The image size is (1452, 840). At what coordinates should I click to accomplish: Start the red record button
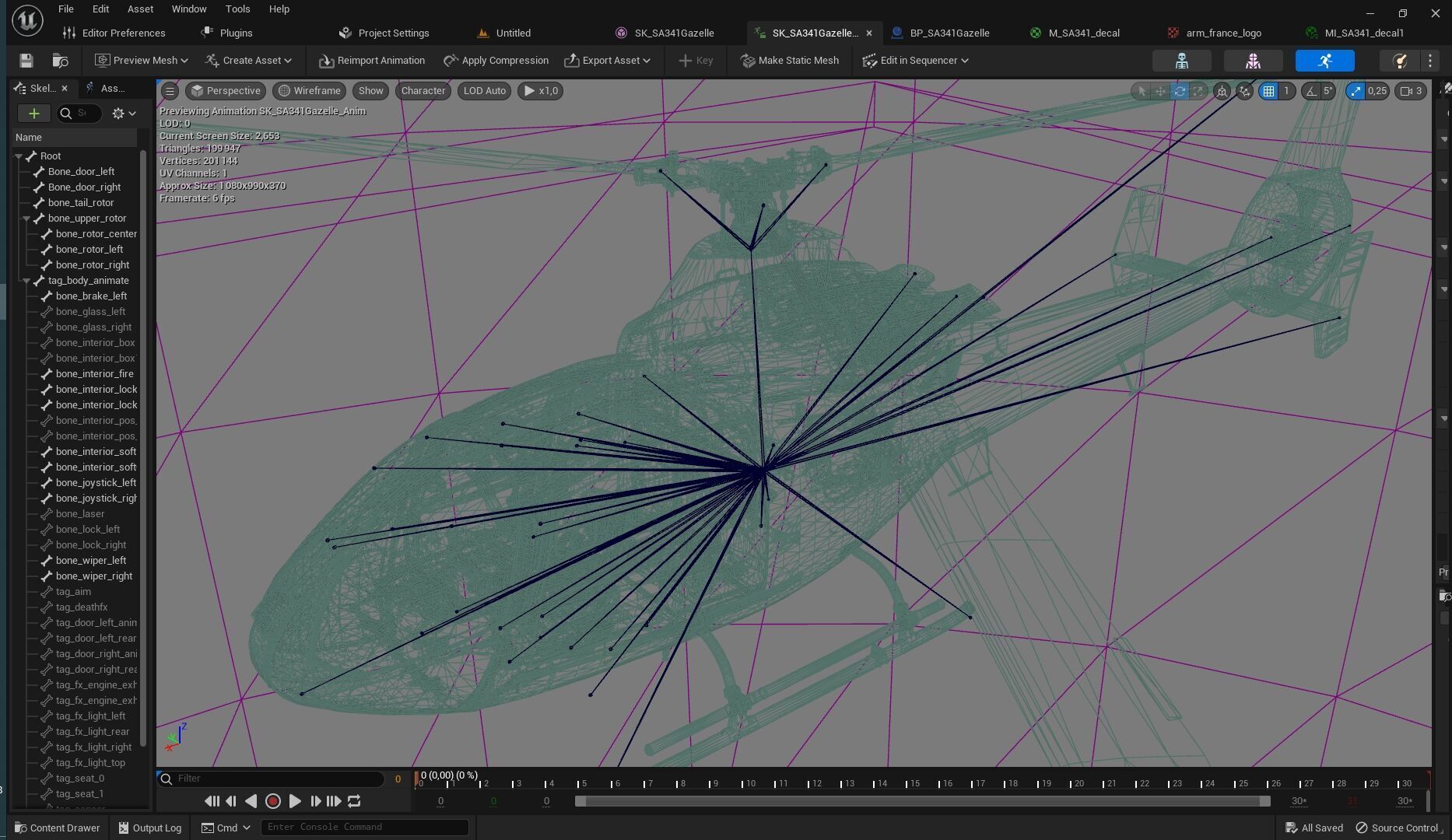273,801
